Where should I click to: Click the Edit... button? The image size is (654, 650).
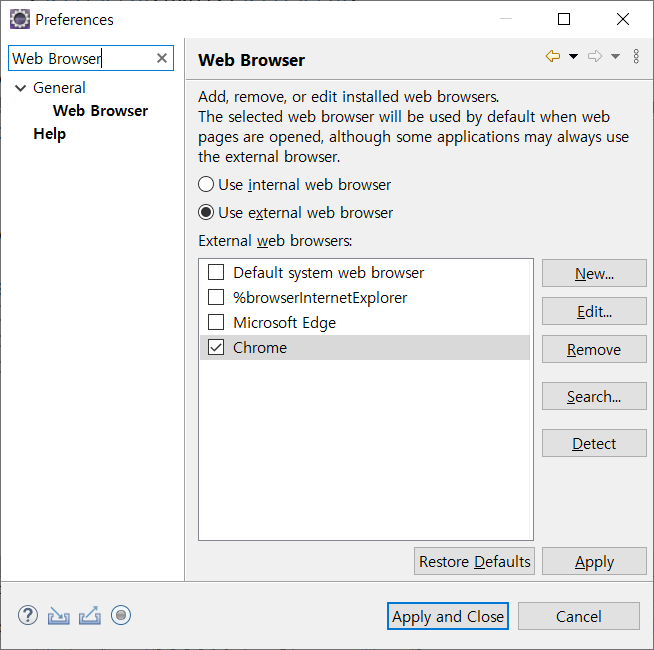tap(594, 311)
